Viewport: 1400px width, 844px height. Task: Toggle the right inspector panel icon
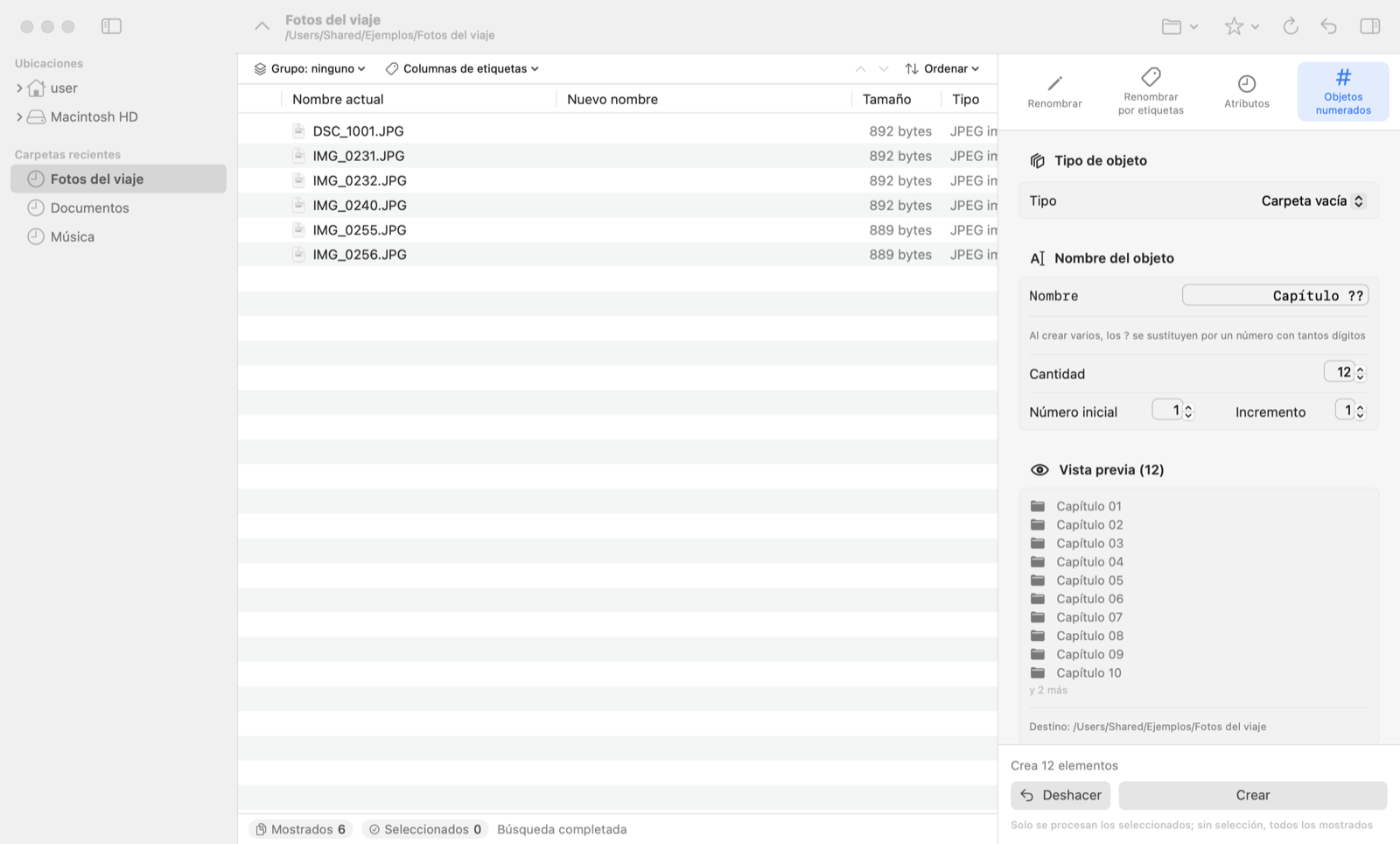tap(1370, 26)
